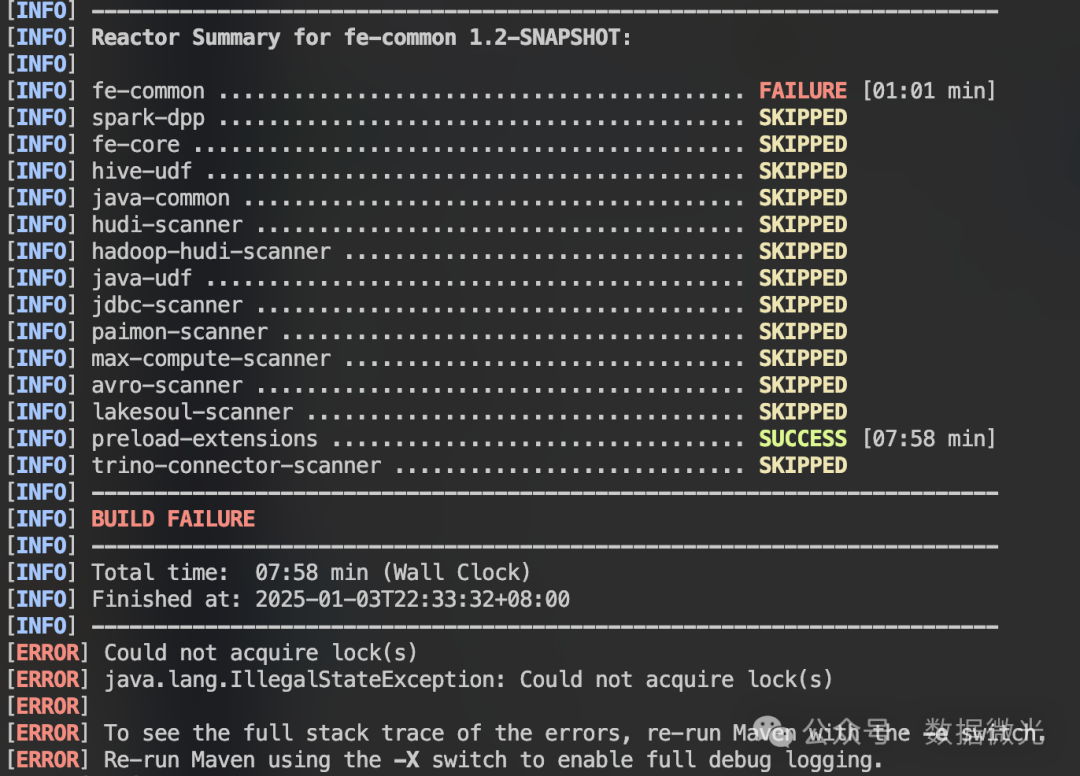This screenshot has width=1080, height=776.
Task: Click the paimon-scanner module name
Action: point(180,332)
